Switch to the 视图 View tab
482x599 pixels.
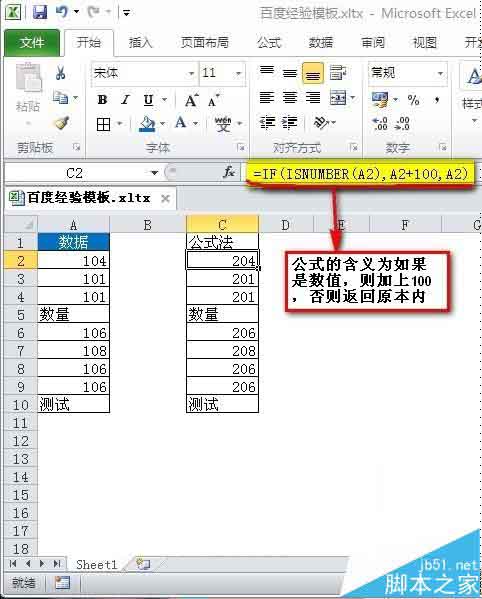[425, 42]
